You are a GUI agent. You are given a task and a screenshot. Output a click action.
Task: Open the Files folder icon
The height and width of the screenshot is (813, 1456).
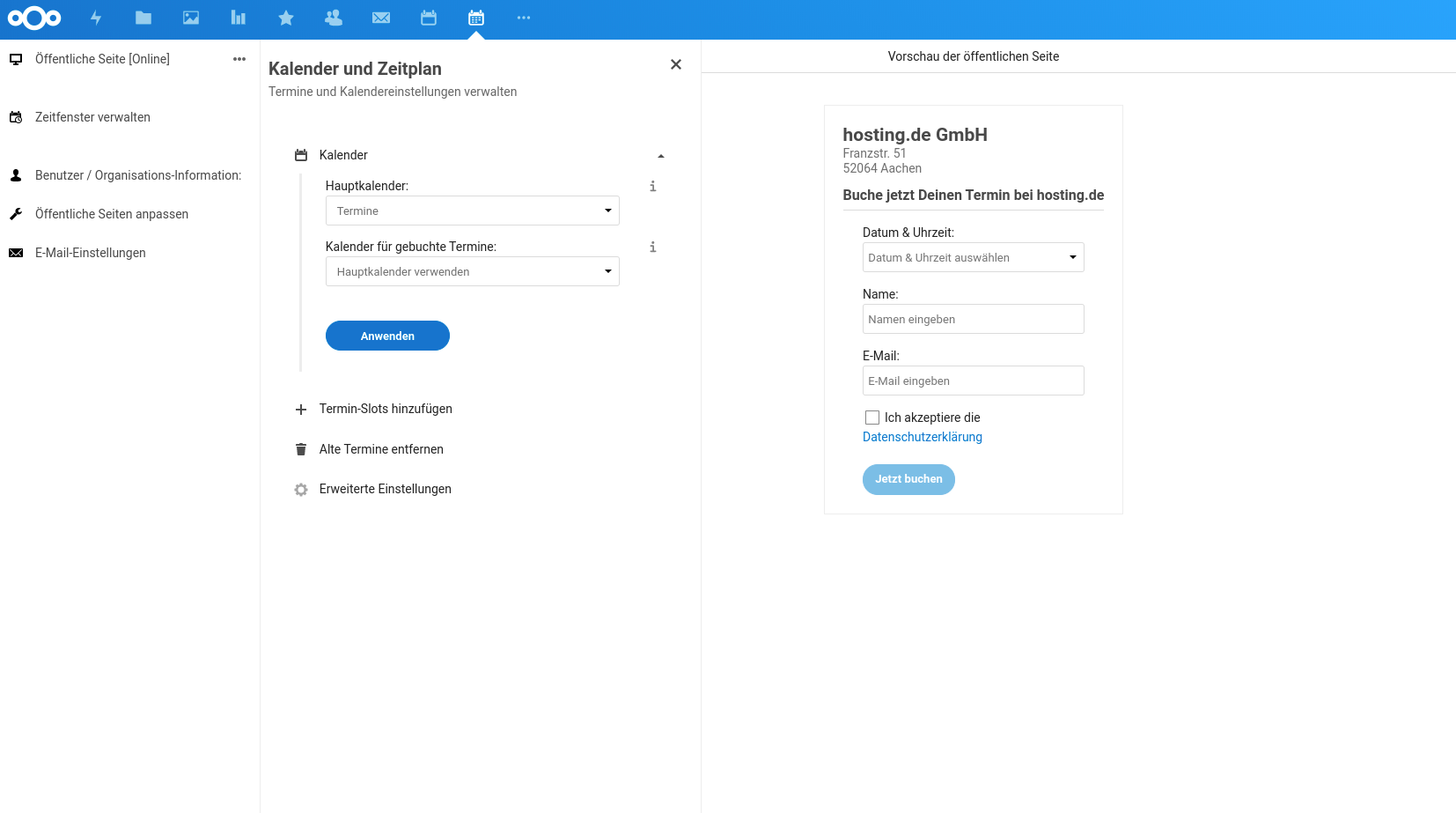[143, 18]
